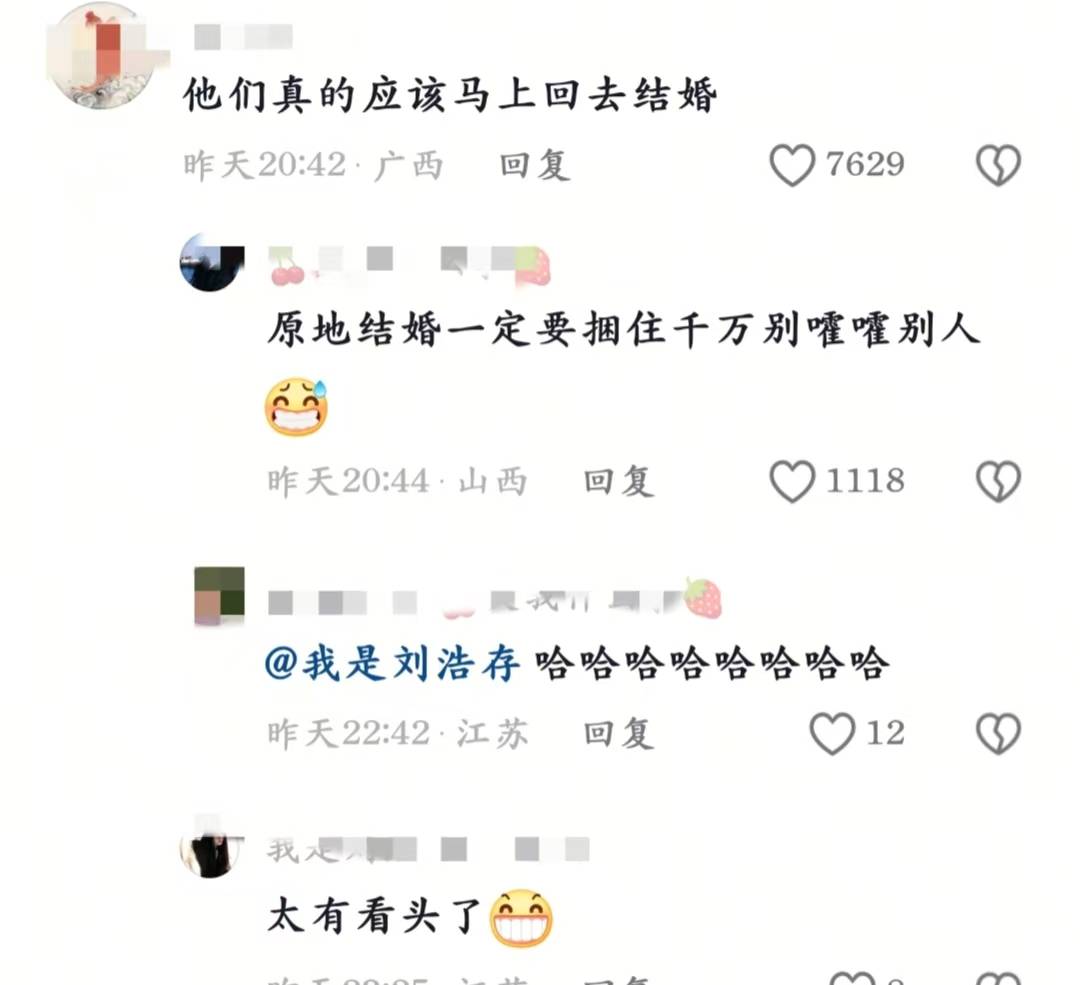Dislike the 广西 comment with broken heart
The image size is (1080, 985).
pos(998,165)
